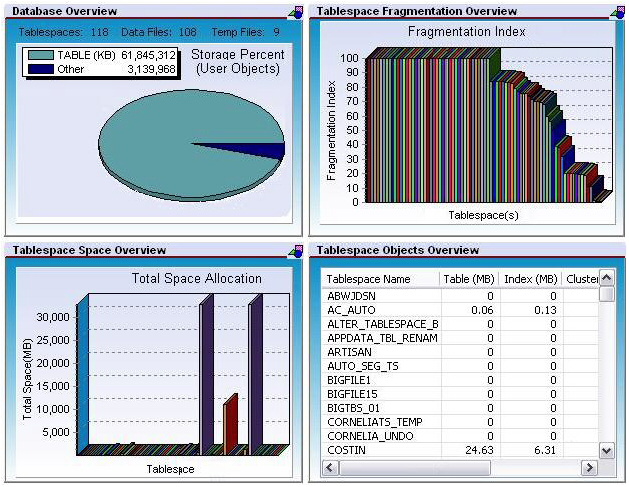Click the Fragmentation Index chart title

point(467,32)
